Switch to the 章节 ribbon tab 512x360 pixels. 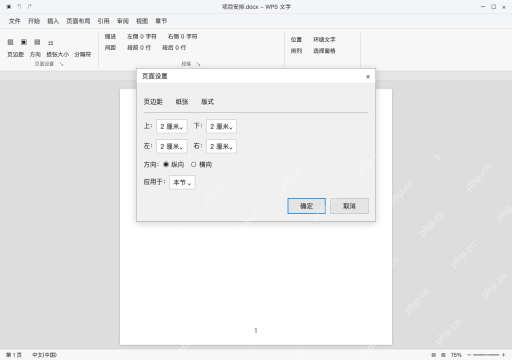[161, 21]
